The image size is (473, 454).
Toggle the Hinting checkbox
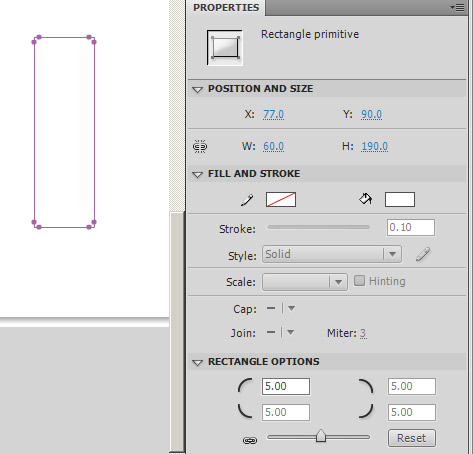point(359,281)
